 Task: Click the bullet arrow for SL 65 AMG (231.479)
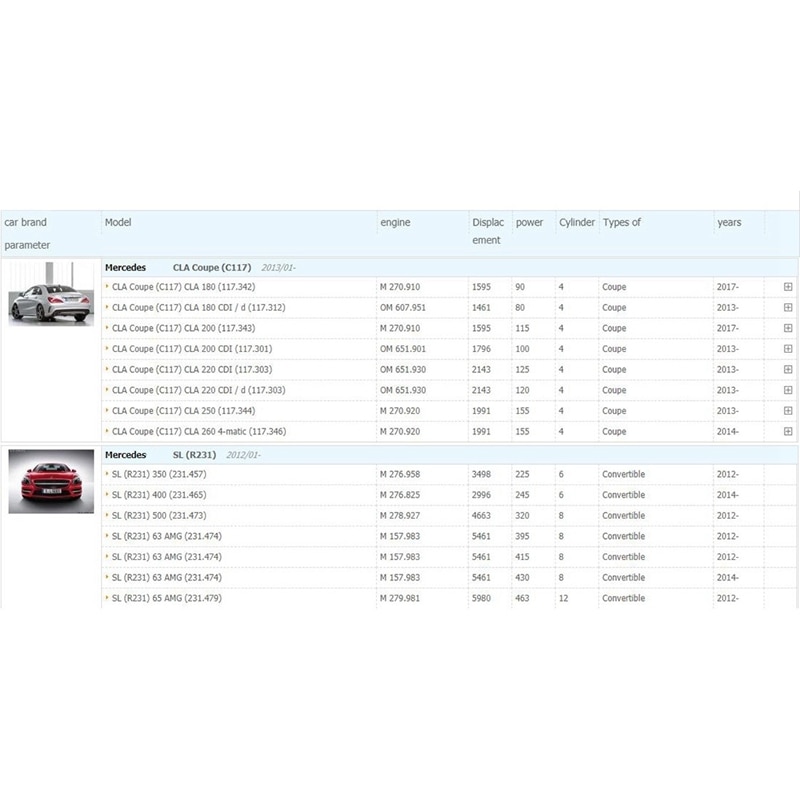pos(107,597)
